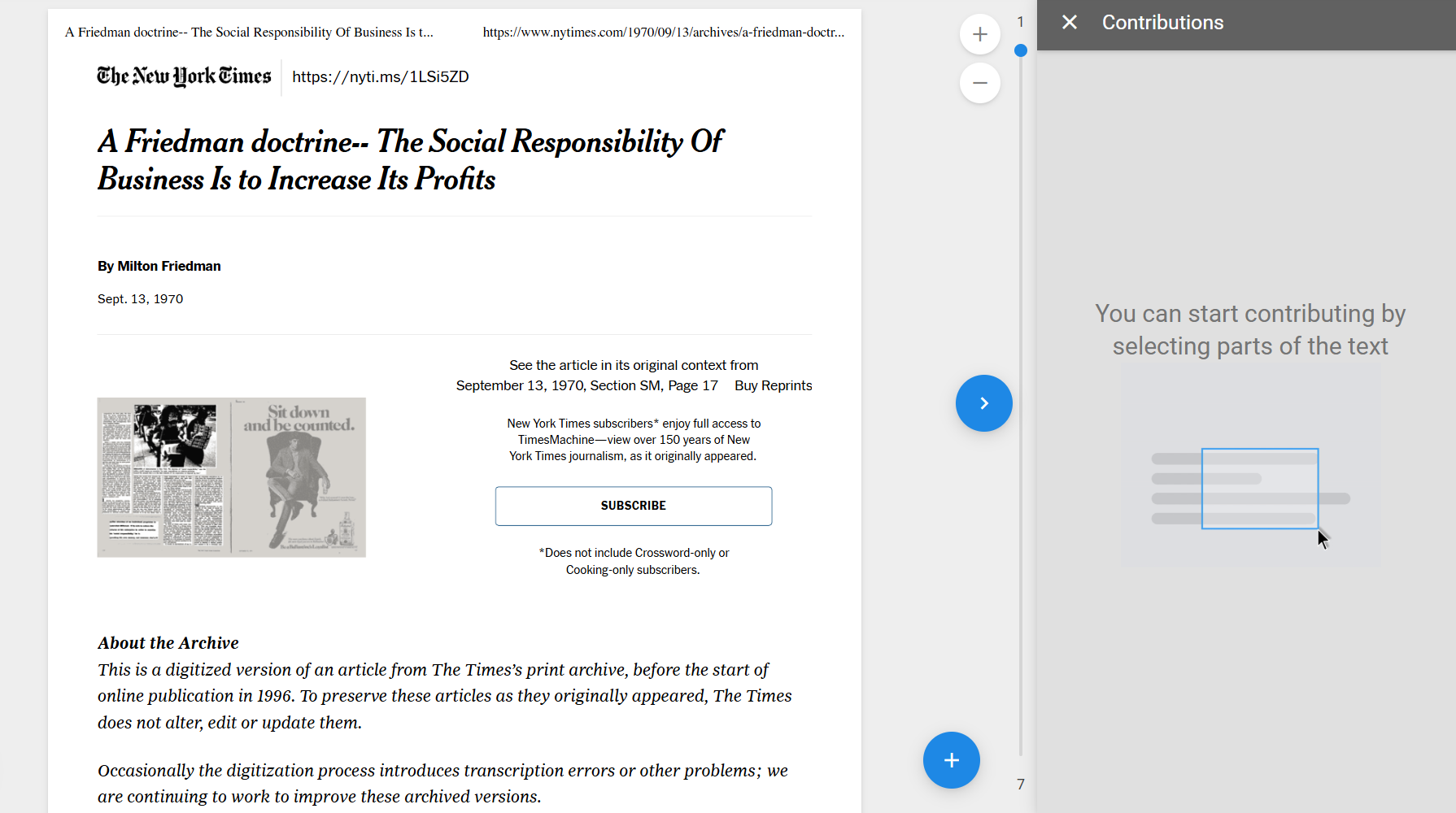Click the text selection illustration
This screenshot has height=813, width=1456.
click(1251, 465)
